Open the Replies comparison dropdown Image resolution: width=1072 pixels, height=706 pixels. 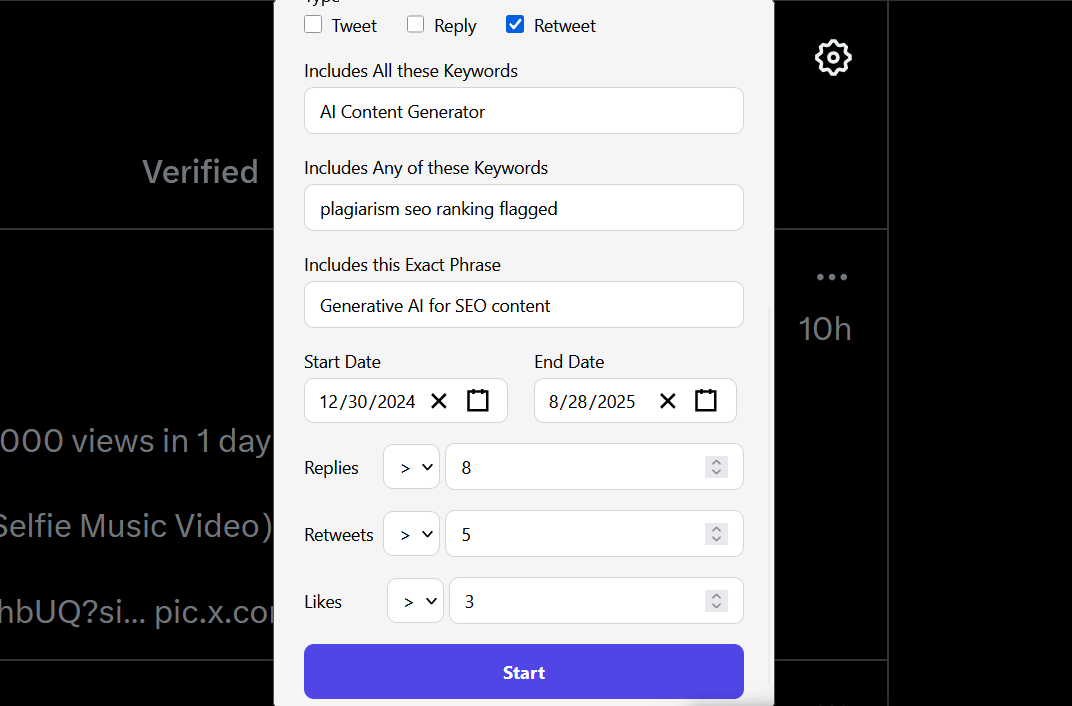[411, 466]
